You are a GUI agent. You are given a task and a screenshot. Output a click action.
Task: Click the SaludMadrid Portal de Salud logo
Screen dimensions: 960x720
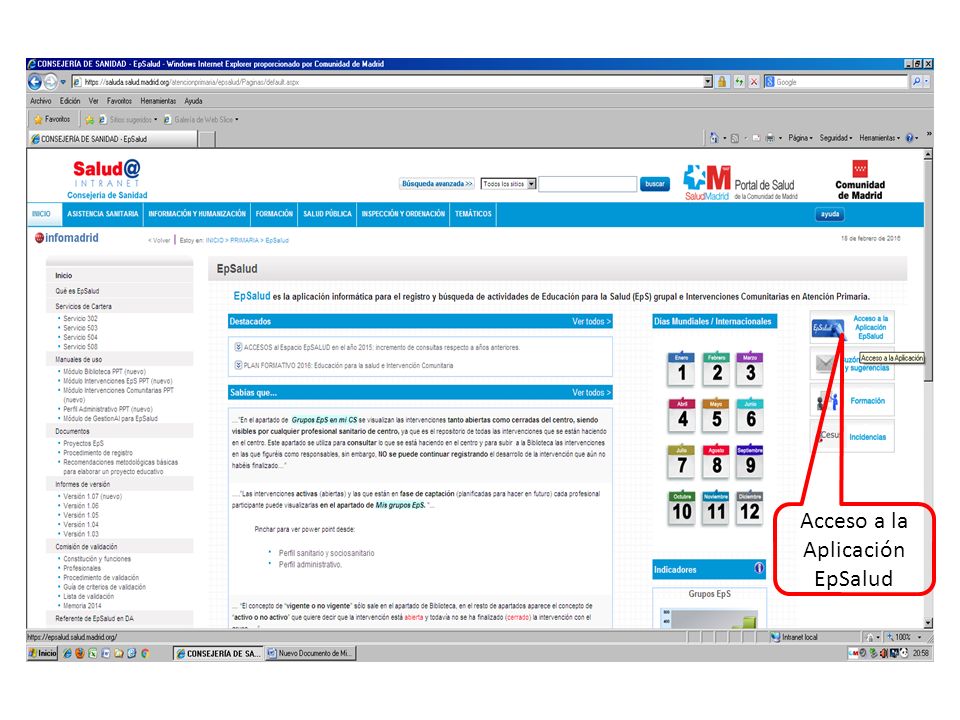[741, 183]
